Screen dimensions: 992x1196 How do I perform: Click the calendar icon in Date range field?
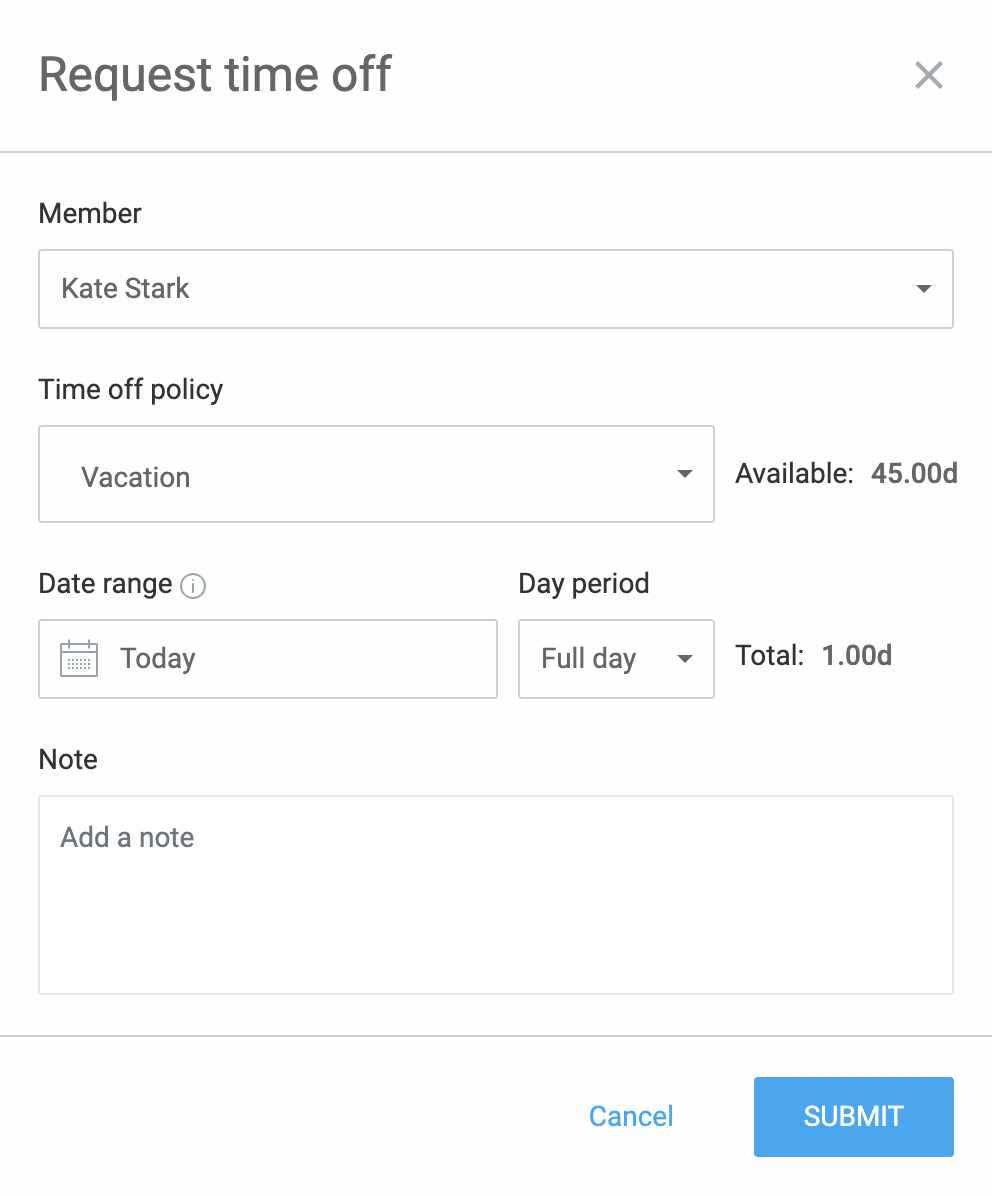click(x=77, y=658)
